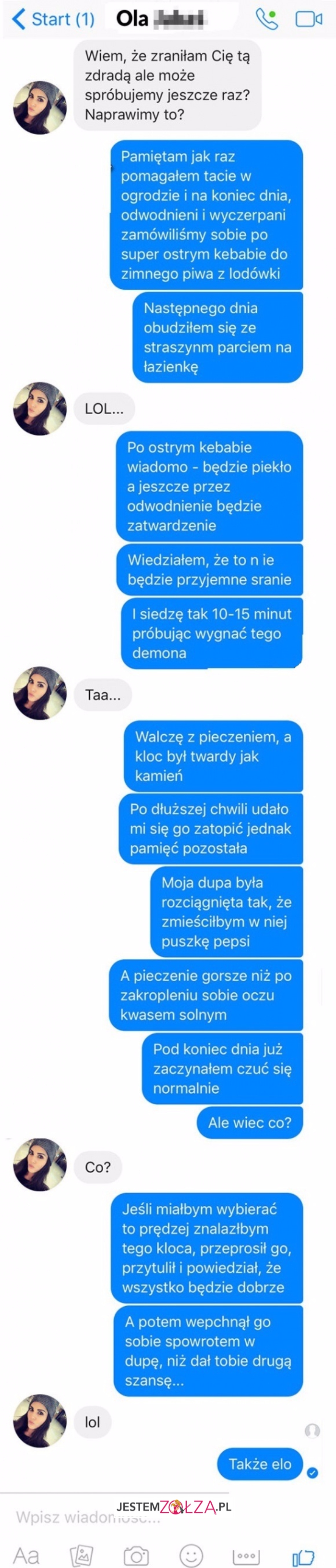Open Ola's avatar beside 'LOL...' message
This screenshot has height=1568, width=336.
40,408
